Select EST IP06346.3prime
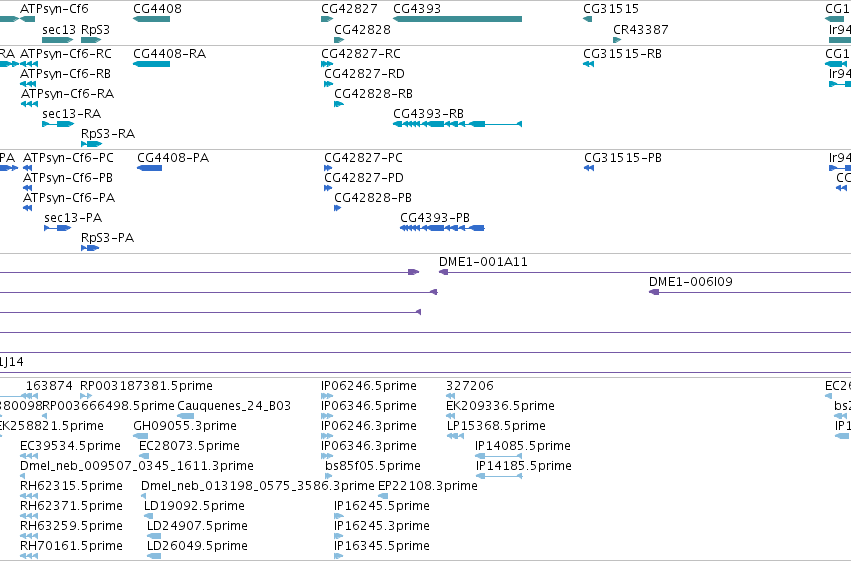 pyautogui.click(x=369, y=446)
